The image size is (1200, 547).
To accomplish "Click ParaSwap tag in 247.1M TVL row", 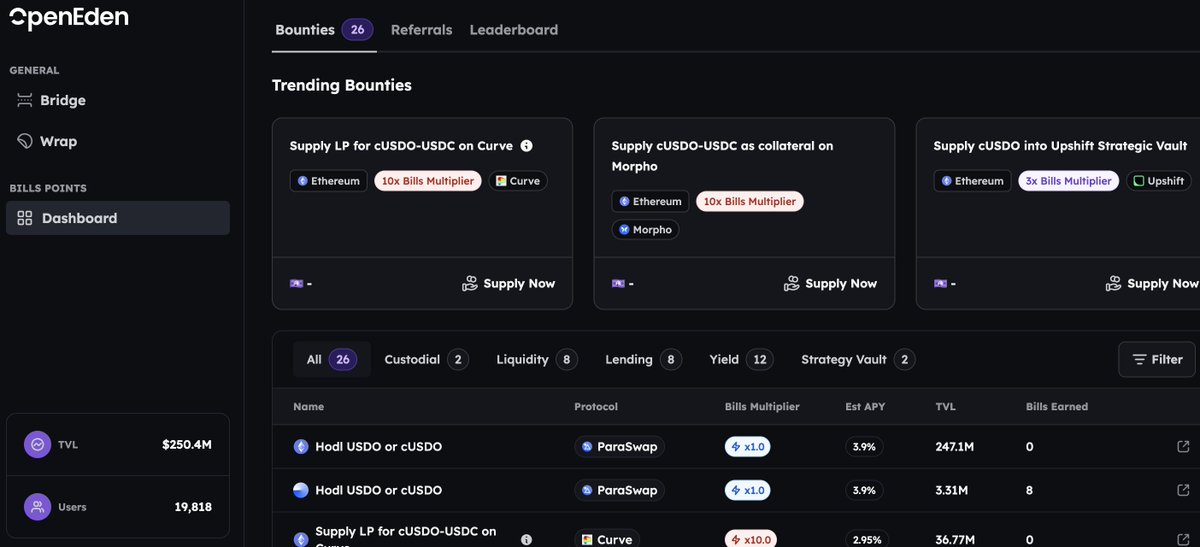I will click(619, 447).
